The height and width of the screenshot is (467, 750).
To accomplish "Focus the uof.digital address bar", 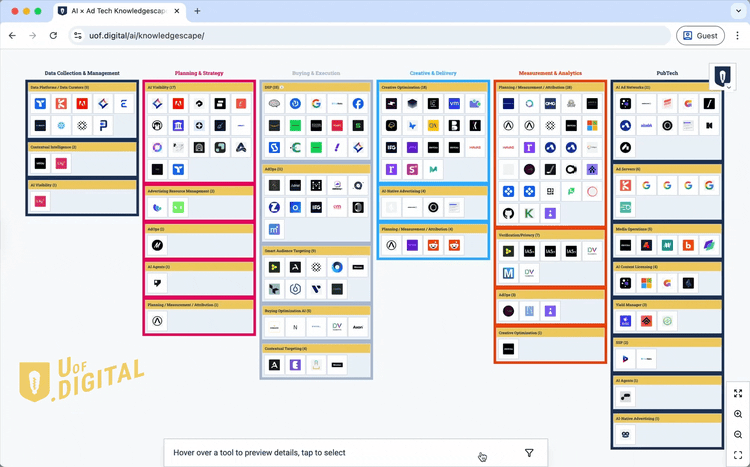I will pos(370,35).
